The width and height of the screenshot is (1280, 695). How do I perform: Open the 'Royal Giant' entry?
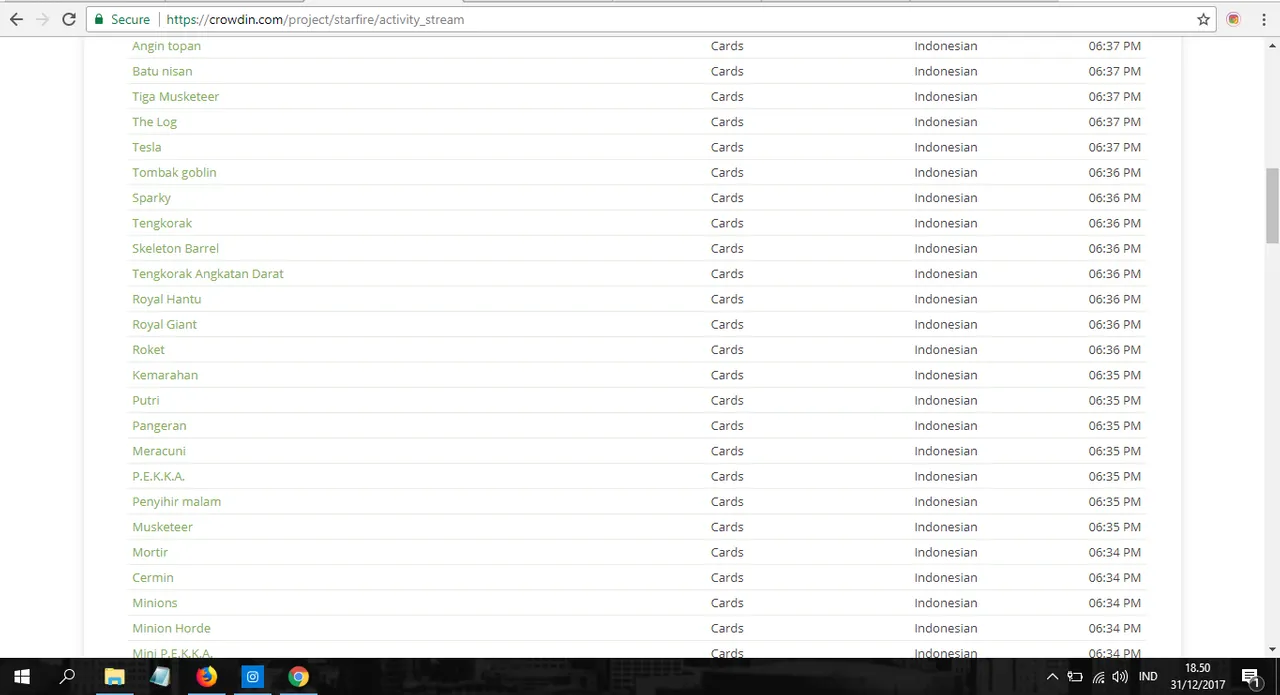click(x=164, y=324)
